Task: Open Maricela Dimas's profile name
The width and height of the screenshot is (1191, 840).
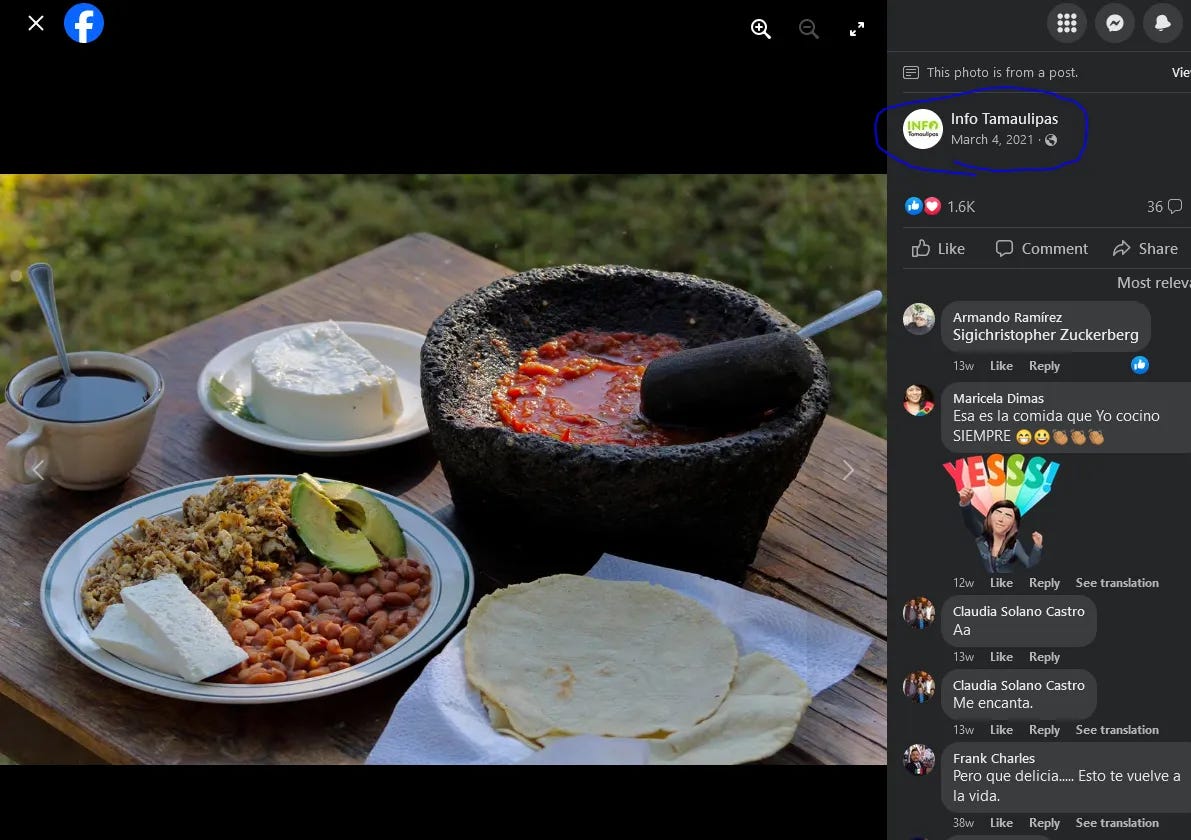Action: (998, 398)
